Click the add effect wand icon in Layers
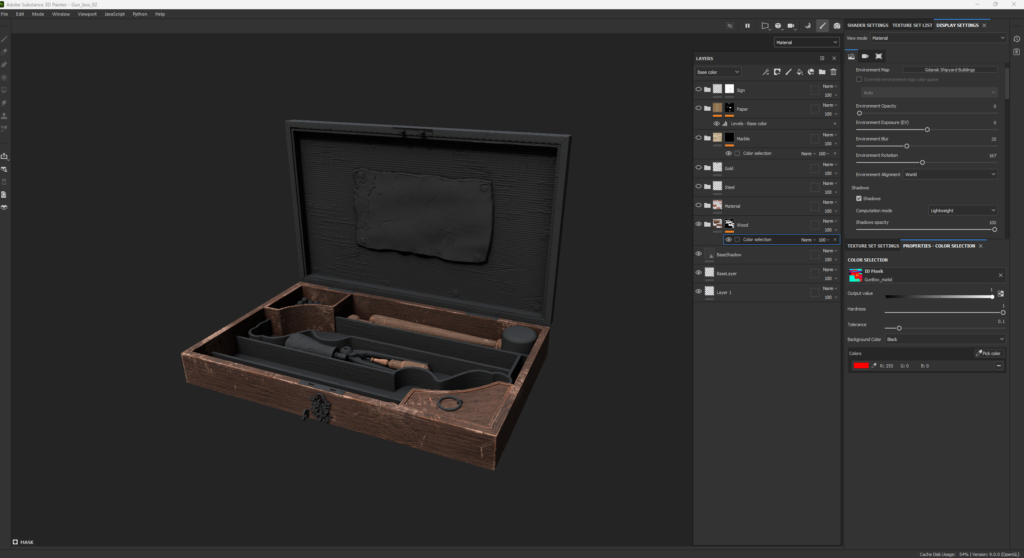Viewport: 1024px width, 558px height. 765,72
